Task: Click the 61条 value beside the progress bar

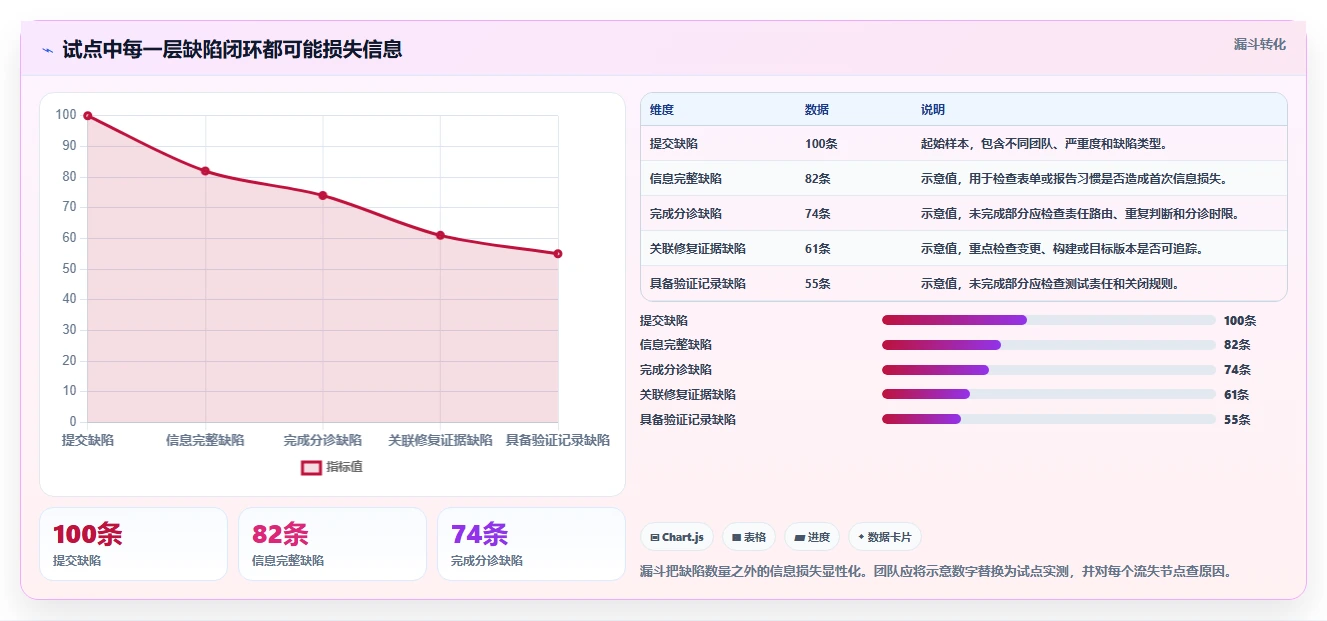Action: (x=1237, y=395)
